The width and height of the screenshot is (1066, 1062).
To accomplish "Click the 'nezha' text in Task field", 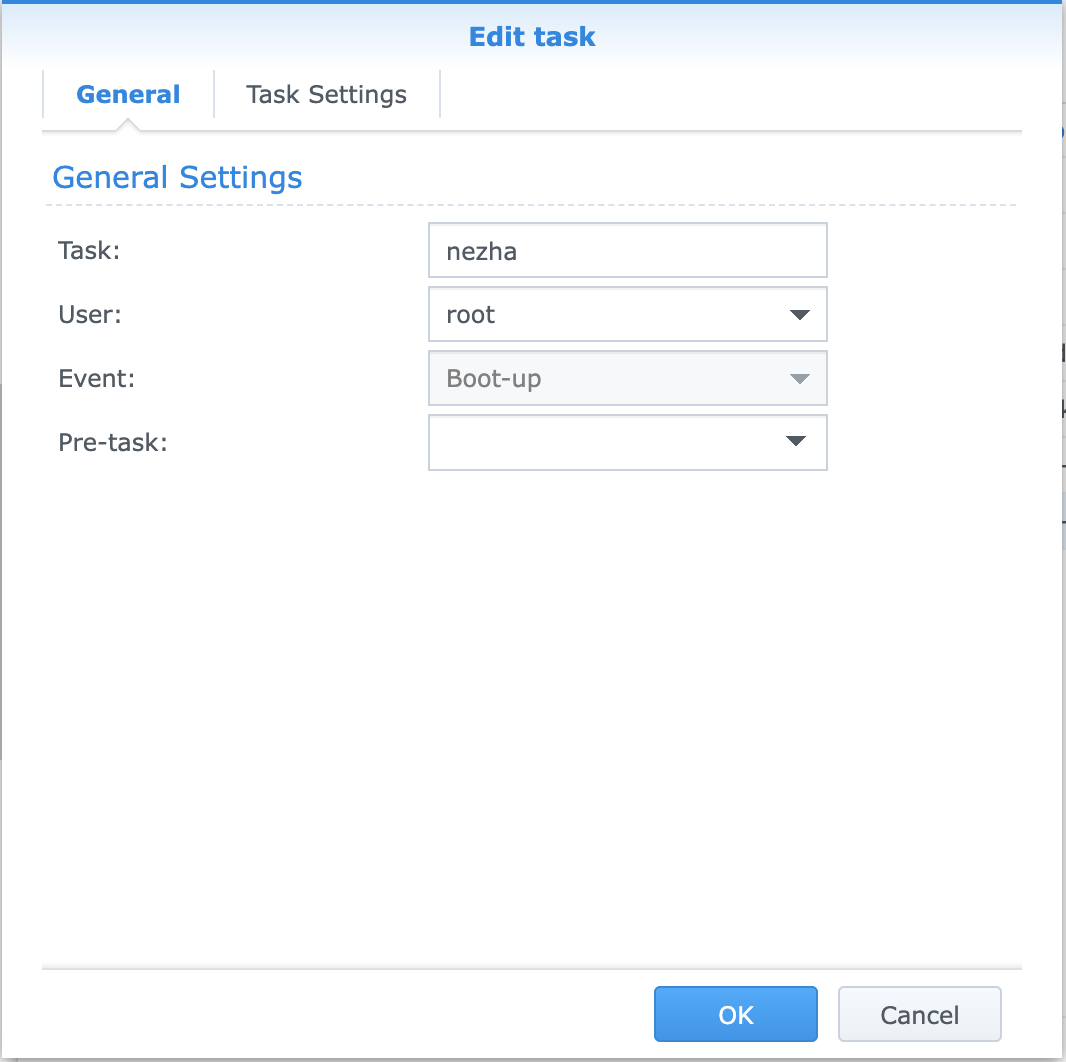I will (x=481, y=251).
